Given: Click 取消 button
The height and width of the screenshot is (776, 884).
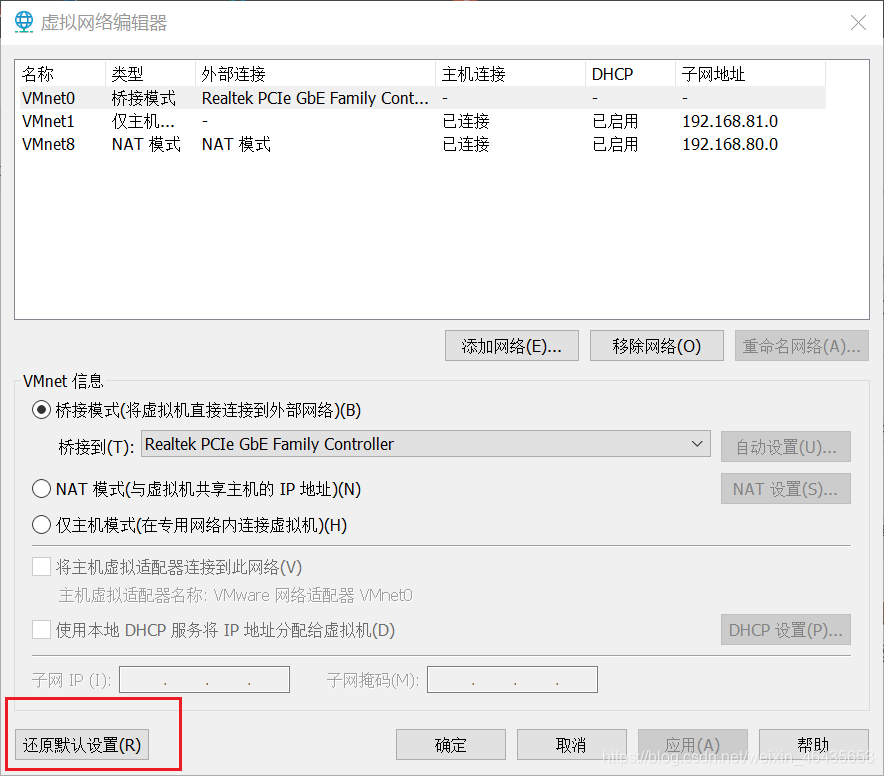Looking at the screenshot, I should click(x=572, y=745).
